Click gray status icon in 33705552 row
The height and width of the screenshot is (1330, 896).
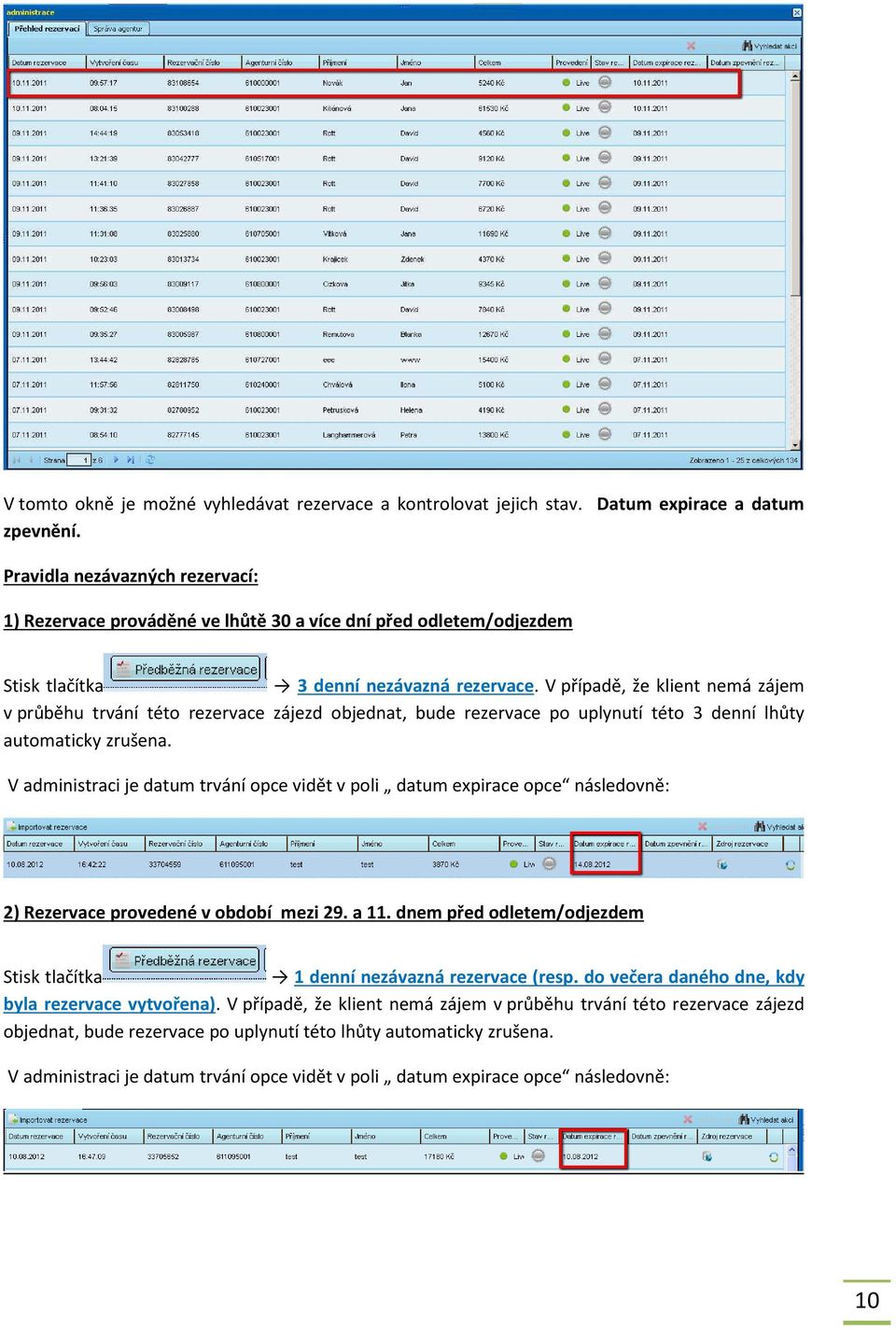pyautogui.click(x=539, y=1155)
